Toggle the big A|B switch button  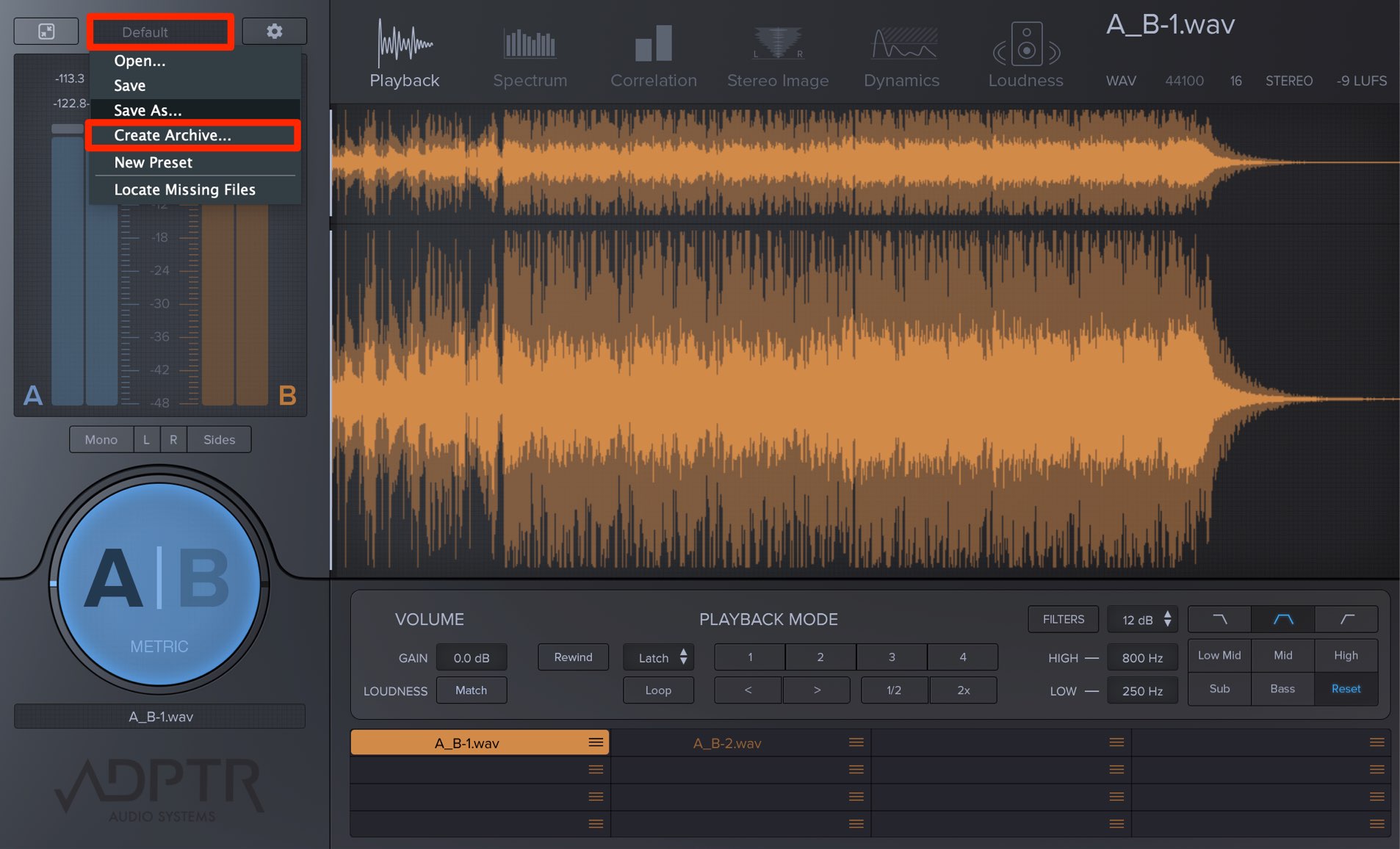click(x=159, y=584)
